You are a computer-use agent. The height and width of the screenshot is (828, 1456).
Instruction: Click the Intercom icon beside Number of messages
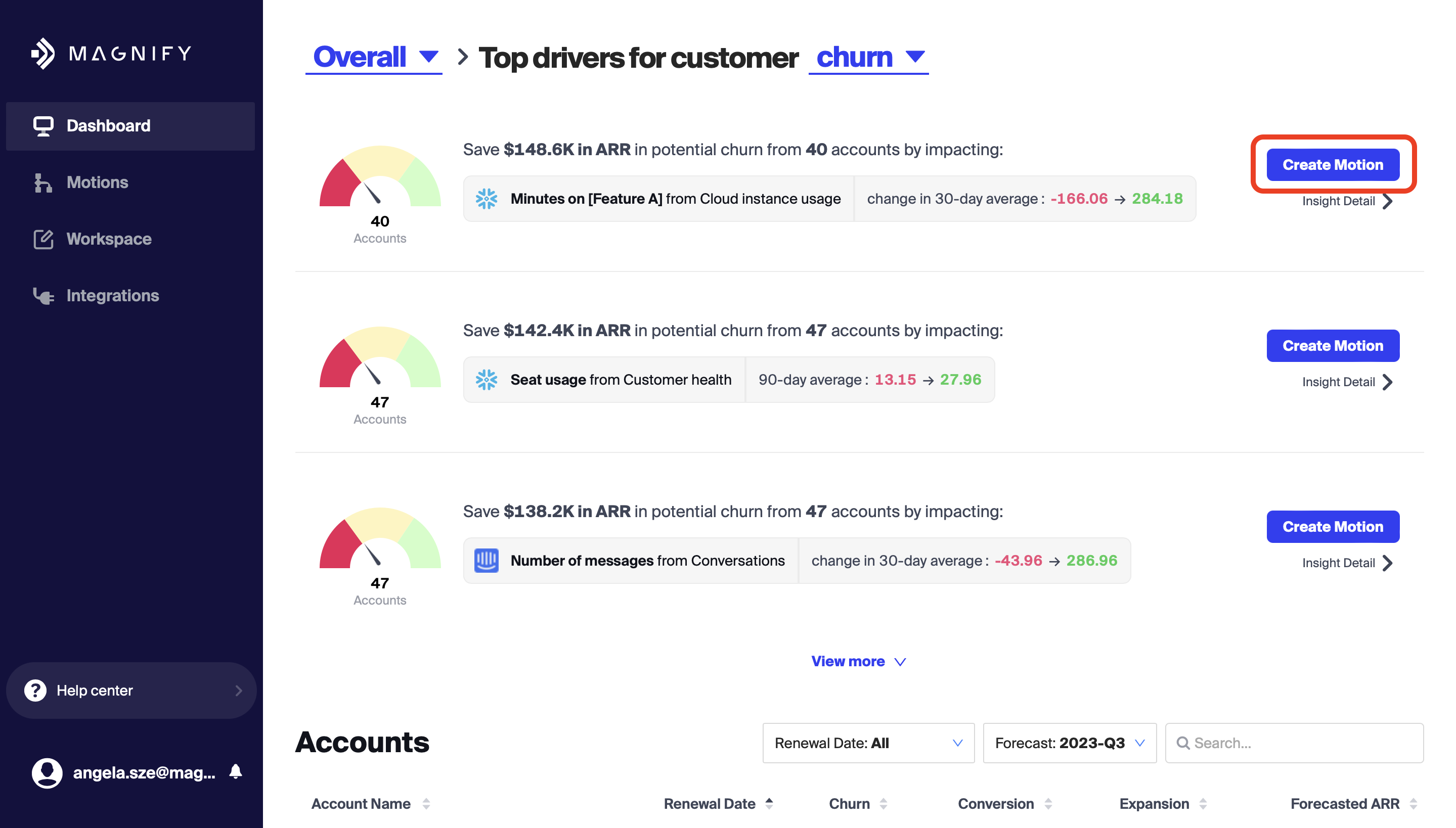[x=487, y=561]
